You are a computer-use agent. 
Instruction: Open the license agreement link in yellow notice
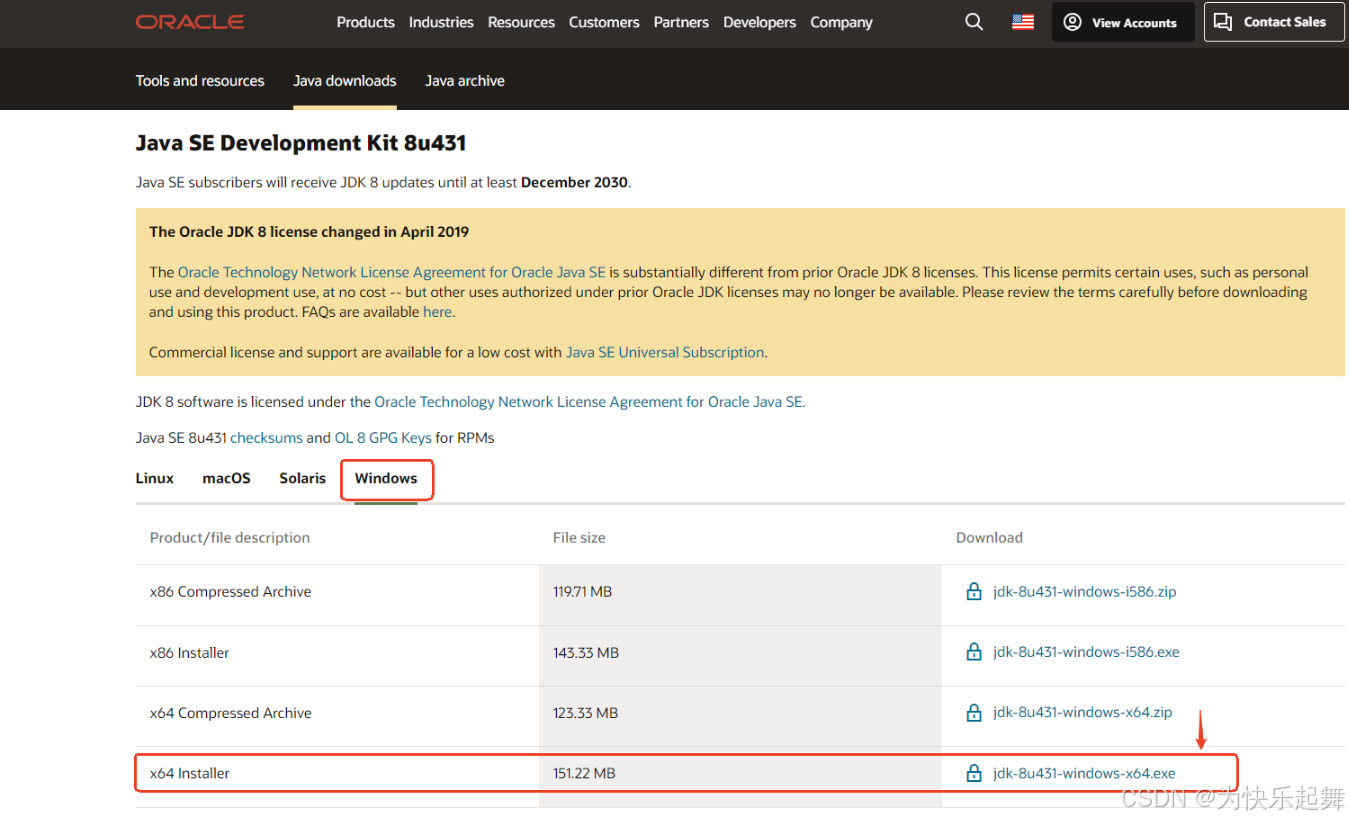coord(392,272)
